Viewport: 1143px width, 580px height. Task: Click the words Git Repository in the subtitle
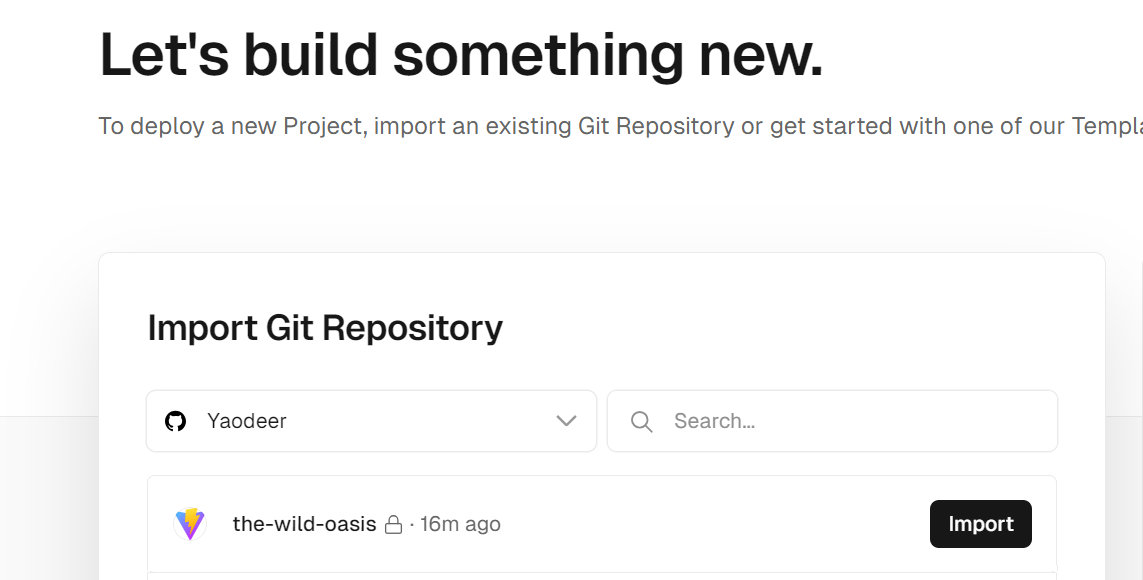click(656, 126)
